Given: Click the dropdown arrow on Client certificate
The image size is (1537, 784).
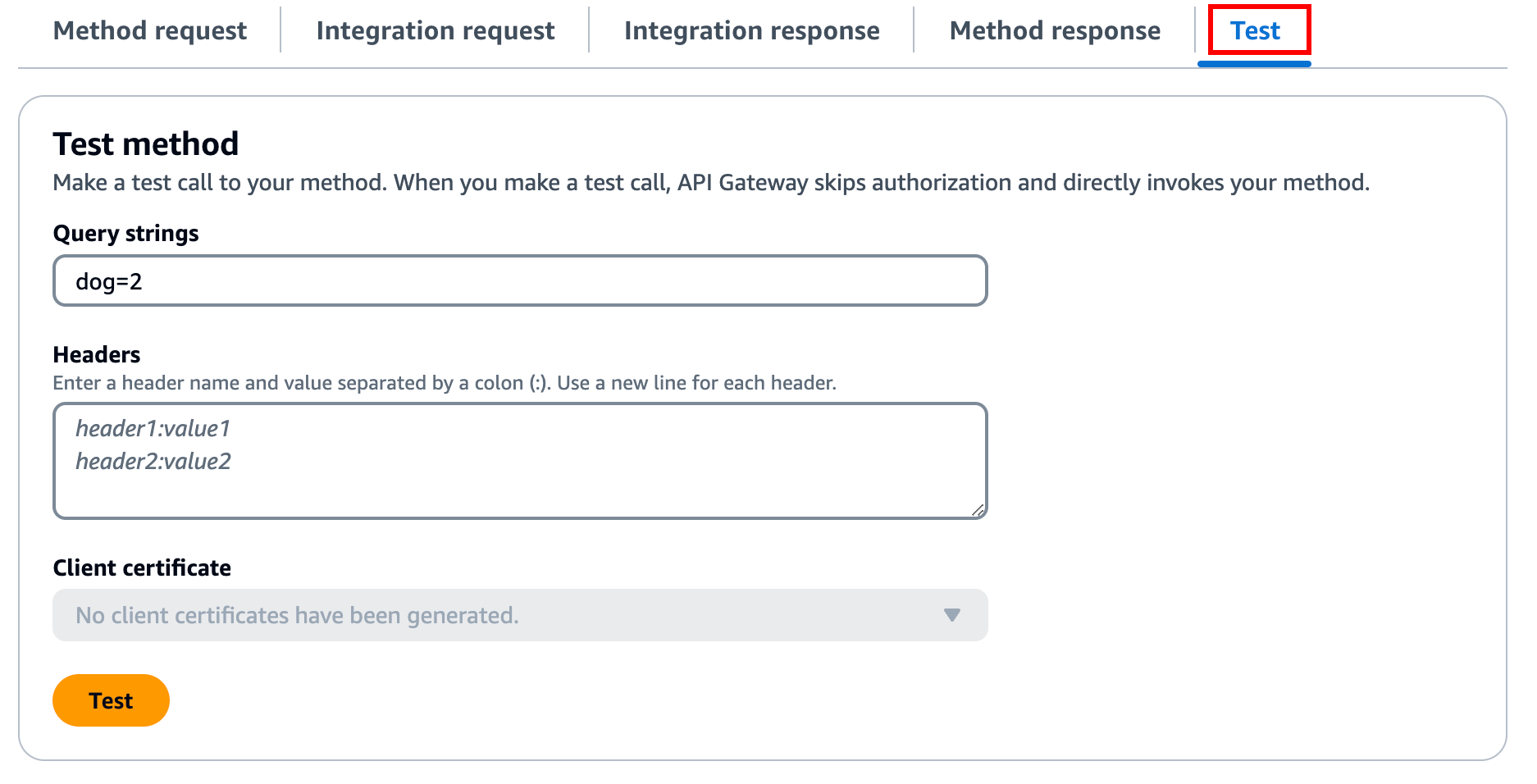Looking at the screenshot, I should [x=951, y=615].
